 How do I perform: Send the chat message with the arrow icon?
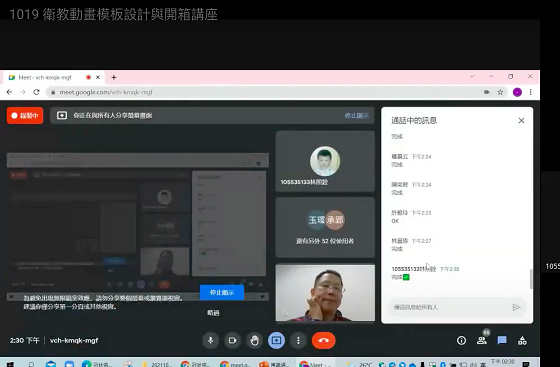[516, 307]
